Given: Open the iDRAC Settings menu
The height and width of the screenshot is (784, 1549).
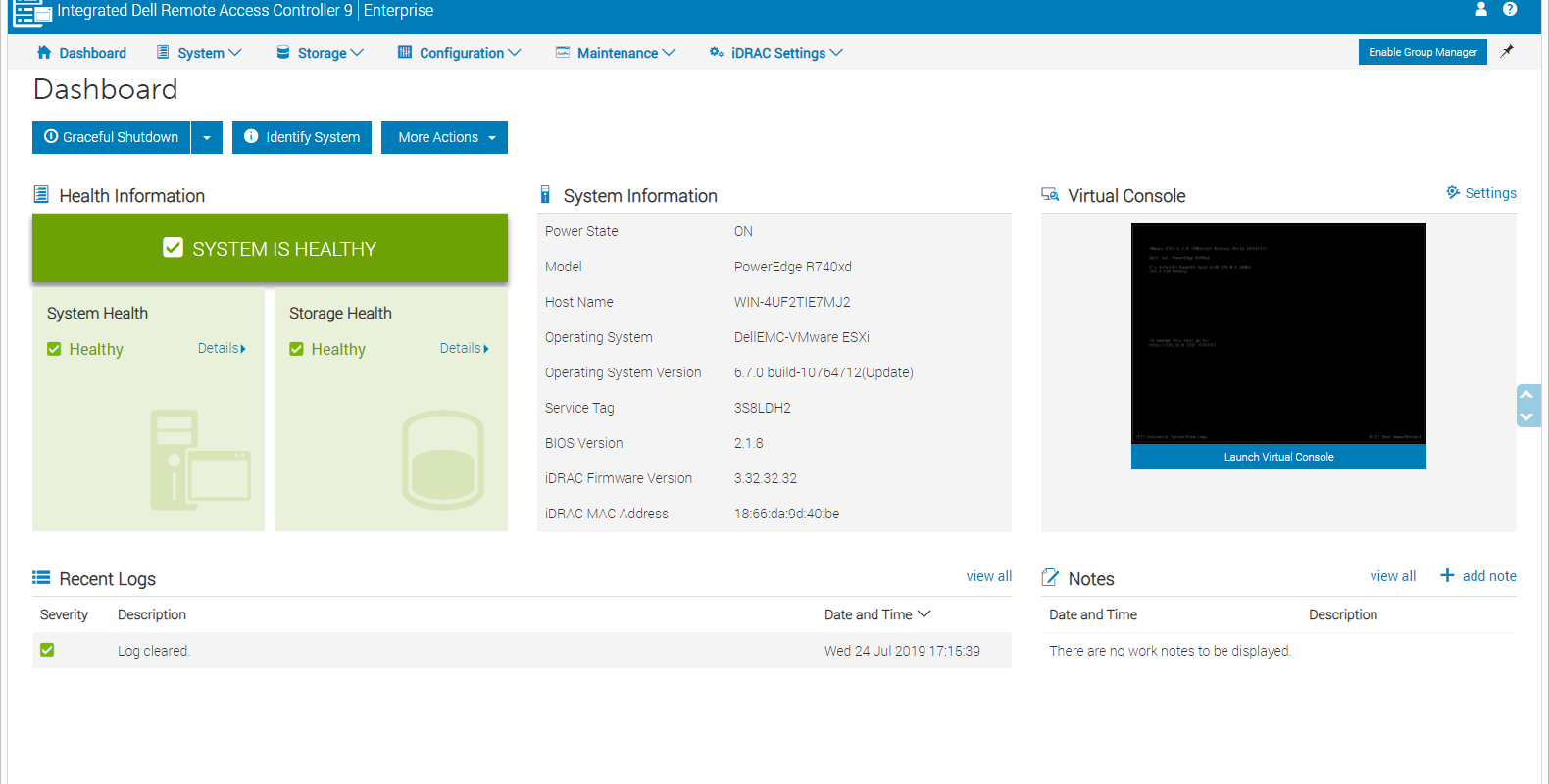Looking at the screenshot, I should pyautogui.click(x=776, y=53).
